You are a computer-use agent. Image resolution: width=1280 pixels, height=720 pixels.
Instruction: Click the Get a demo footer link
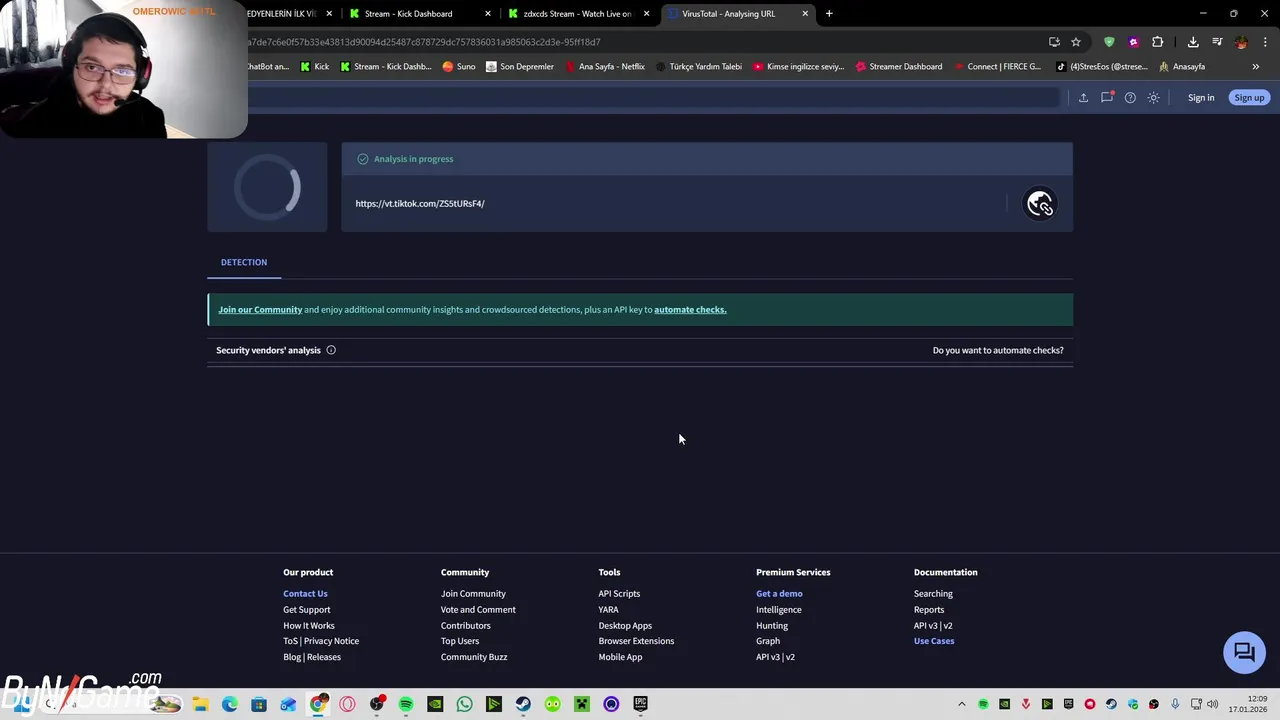click(x=779, y=594)
